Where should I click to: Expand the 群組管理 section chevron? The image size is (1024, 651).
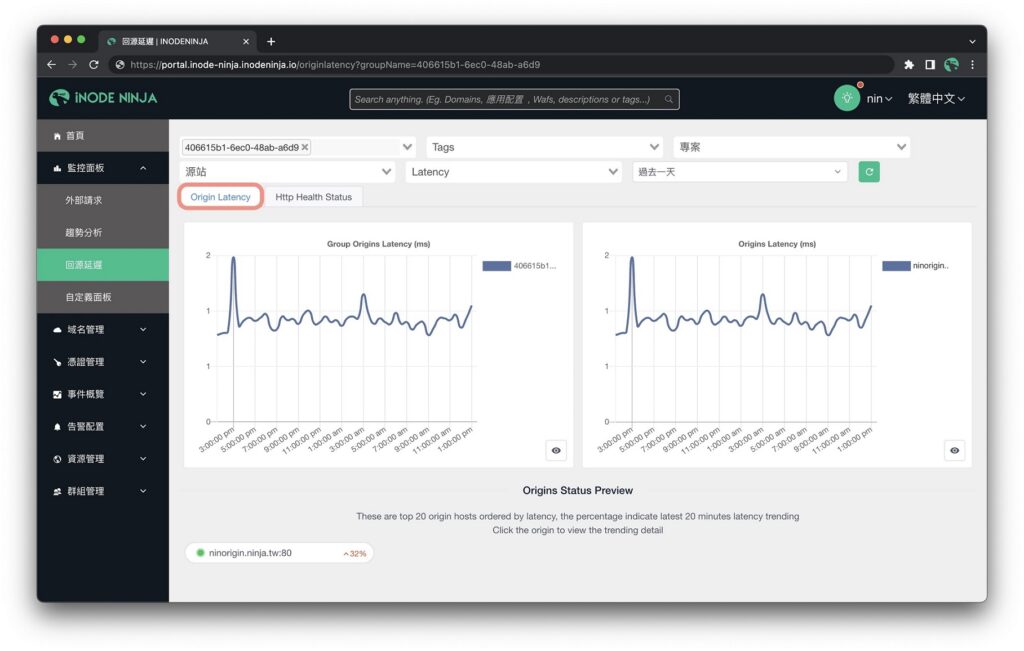pyautogui.click(x=143, y=492)
